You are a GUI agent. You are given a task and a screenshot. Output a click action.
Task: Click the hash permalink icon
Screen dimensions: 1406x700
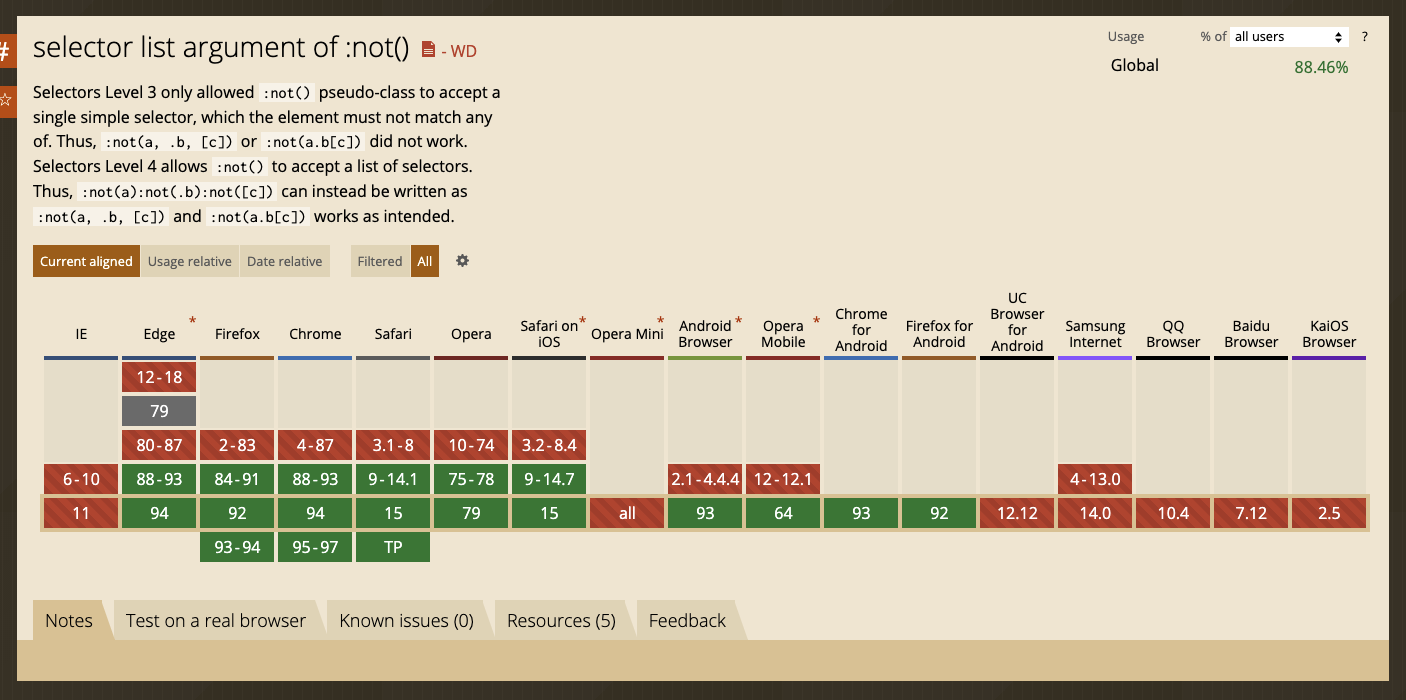pos(6,51)
